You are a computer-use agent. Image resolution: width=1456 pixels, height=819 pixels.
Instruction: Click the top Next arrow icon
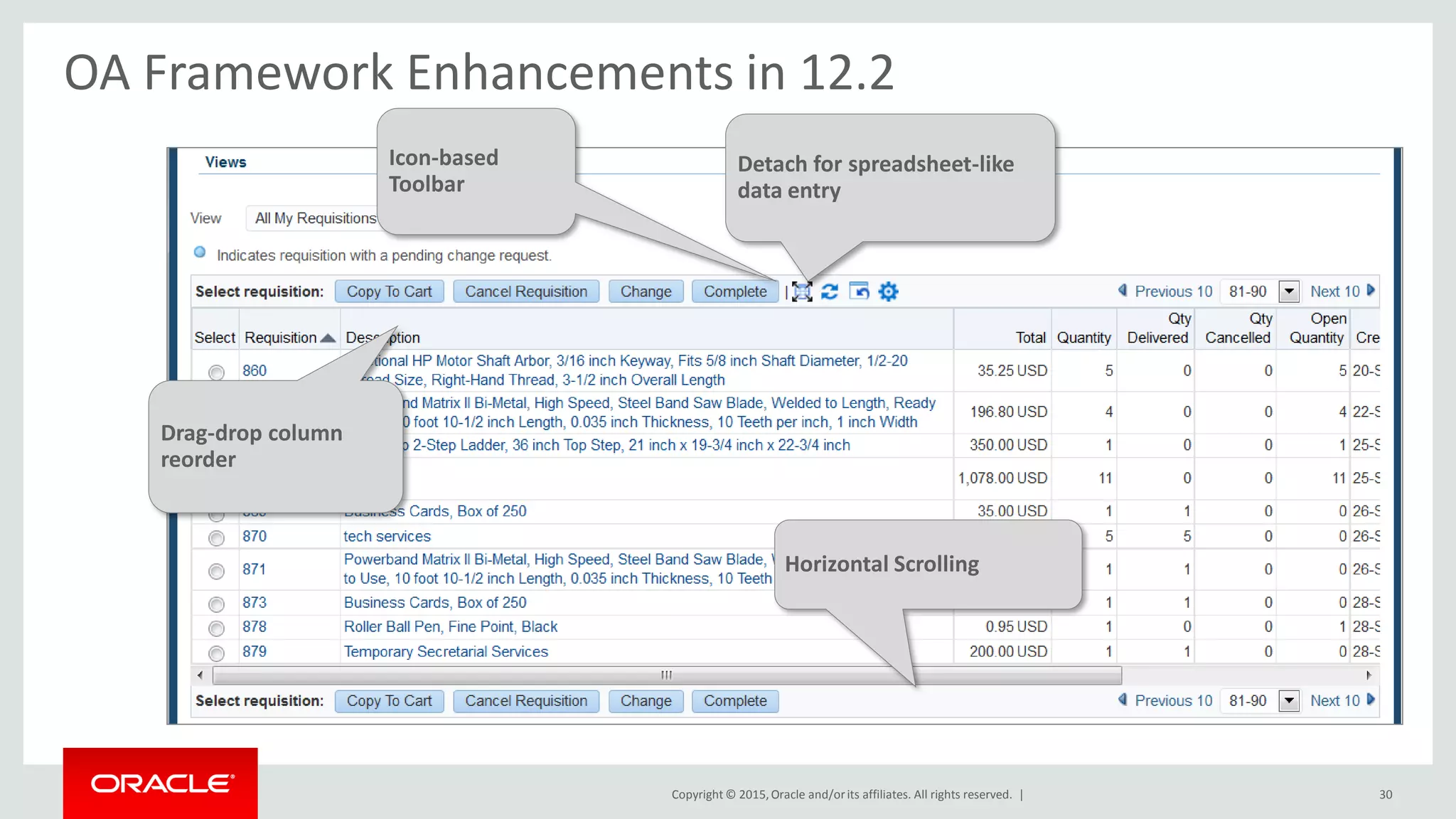(x=1371, y=290)
